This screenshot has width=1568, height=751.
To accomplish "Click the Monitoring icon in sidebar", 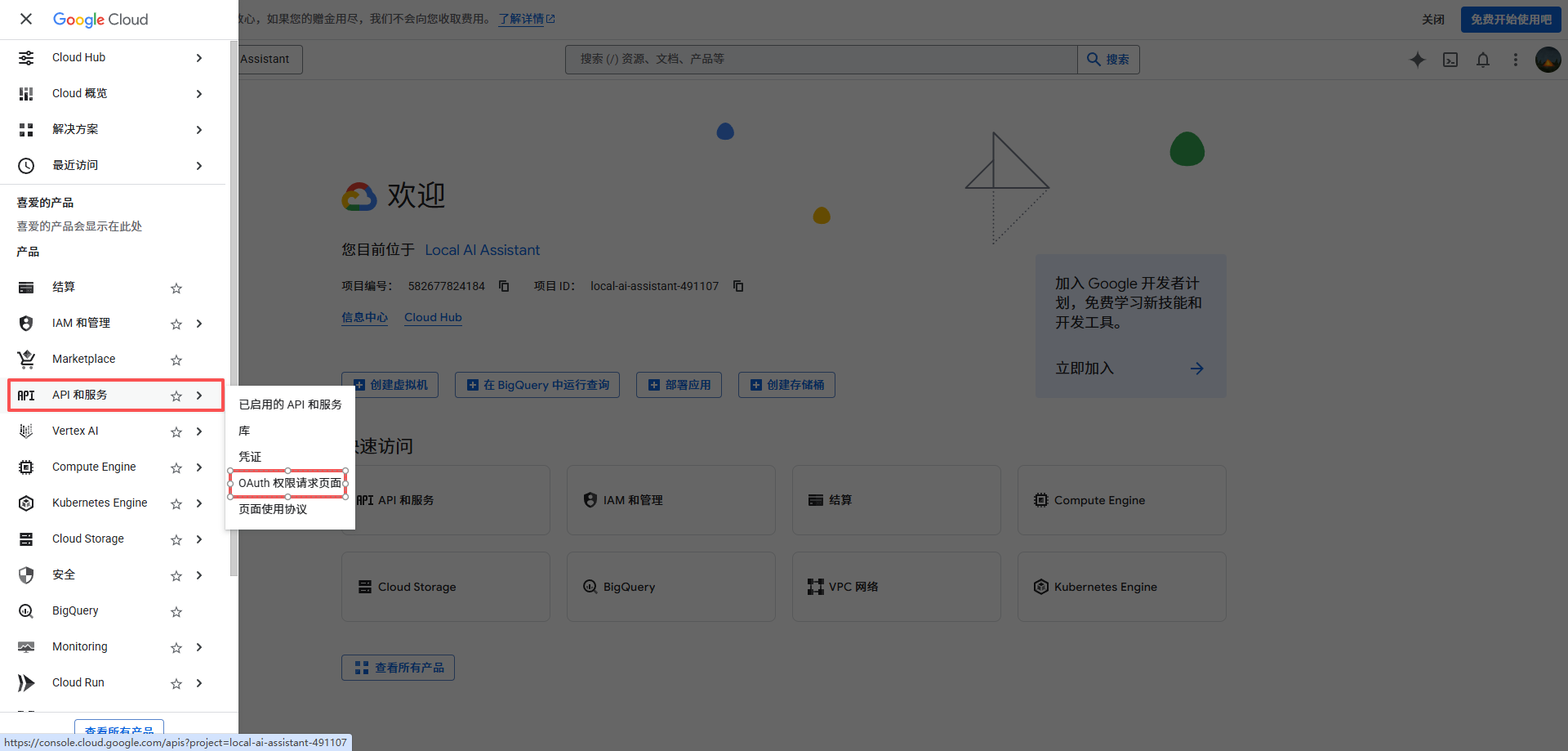I will [26, 647].
